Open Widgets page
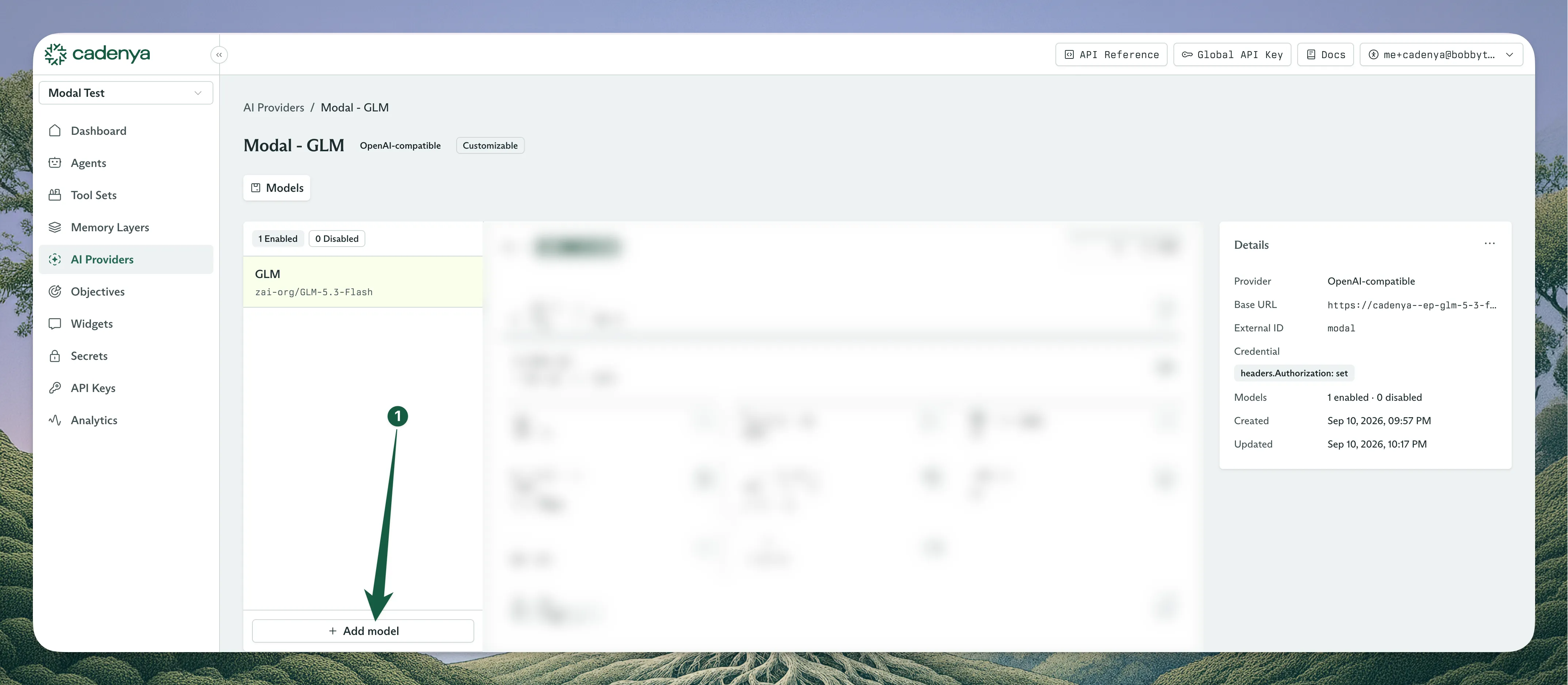Viewport: 1568px width, 685px height. pos(126,324)
